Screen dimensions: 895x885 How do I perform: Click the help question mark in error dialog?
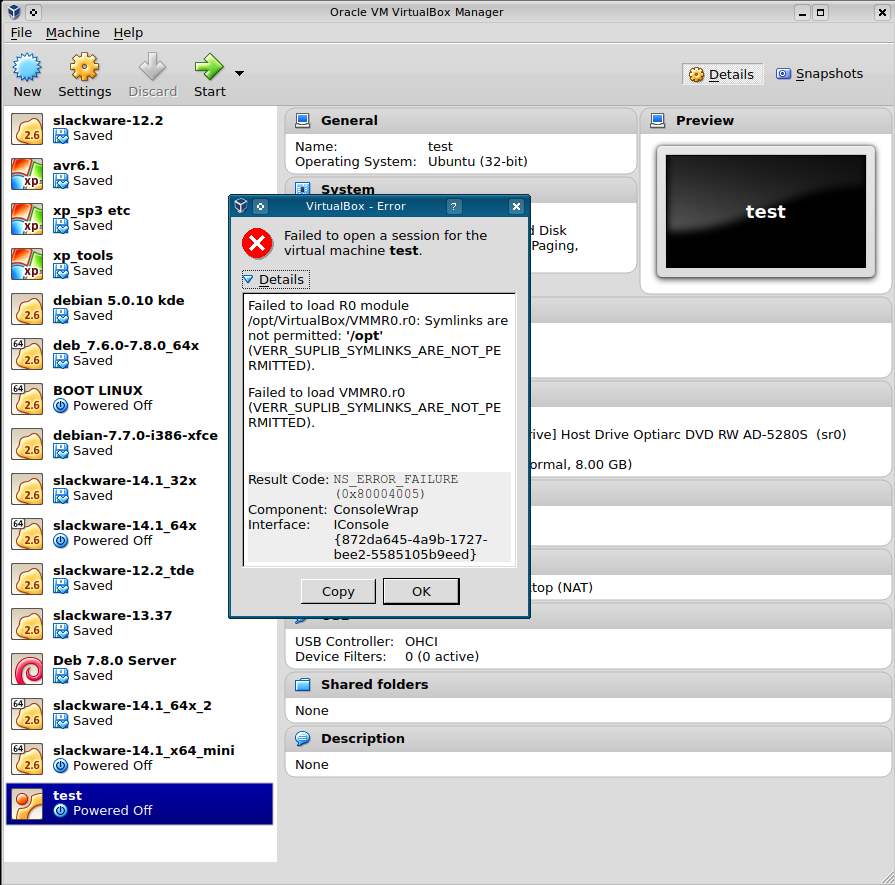[453, 206]
